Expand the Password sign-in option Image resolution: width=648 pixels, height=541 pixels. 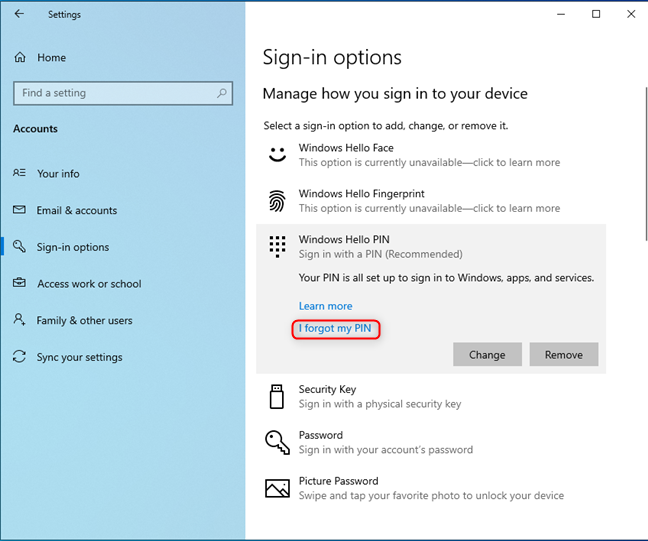point(431,443)
